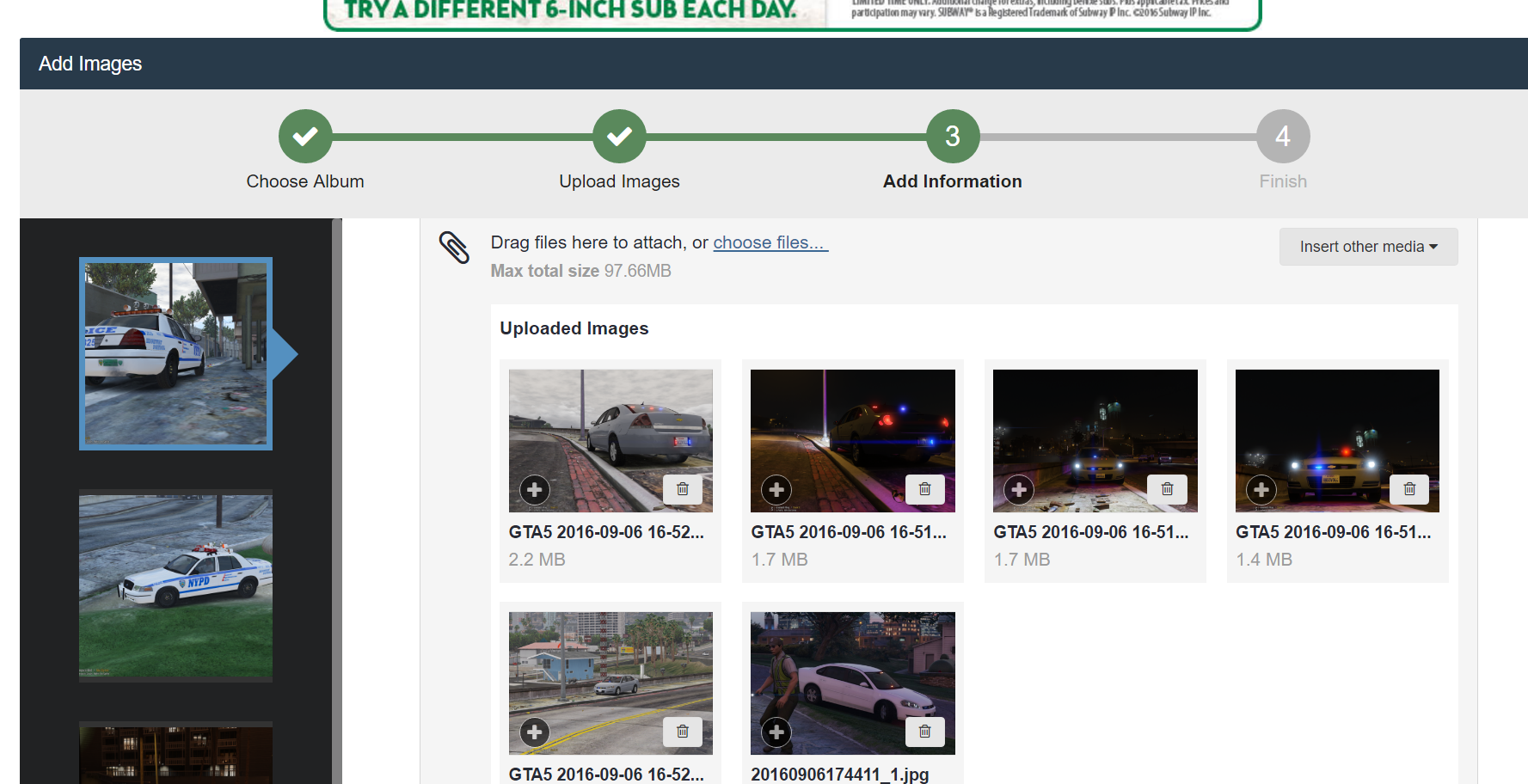Image resolution: width=1528 pixels, height=784 pixels.
Task: Insert 20160906174411_1.jpg via its plus icon
Action: click(777, 732)
